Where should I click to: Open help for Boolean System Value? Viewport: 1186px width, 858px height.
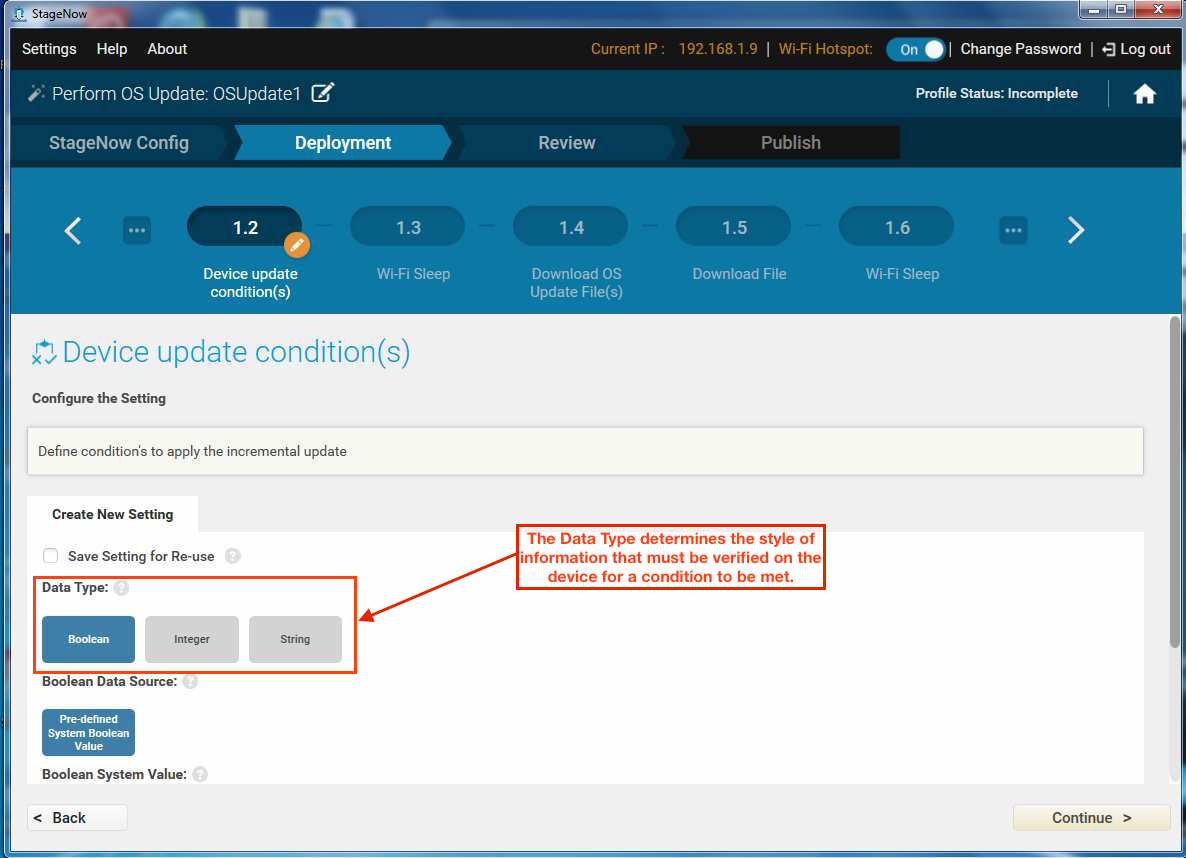tap(200, 775)
